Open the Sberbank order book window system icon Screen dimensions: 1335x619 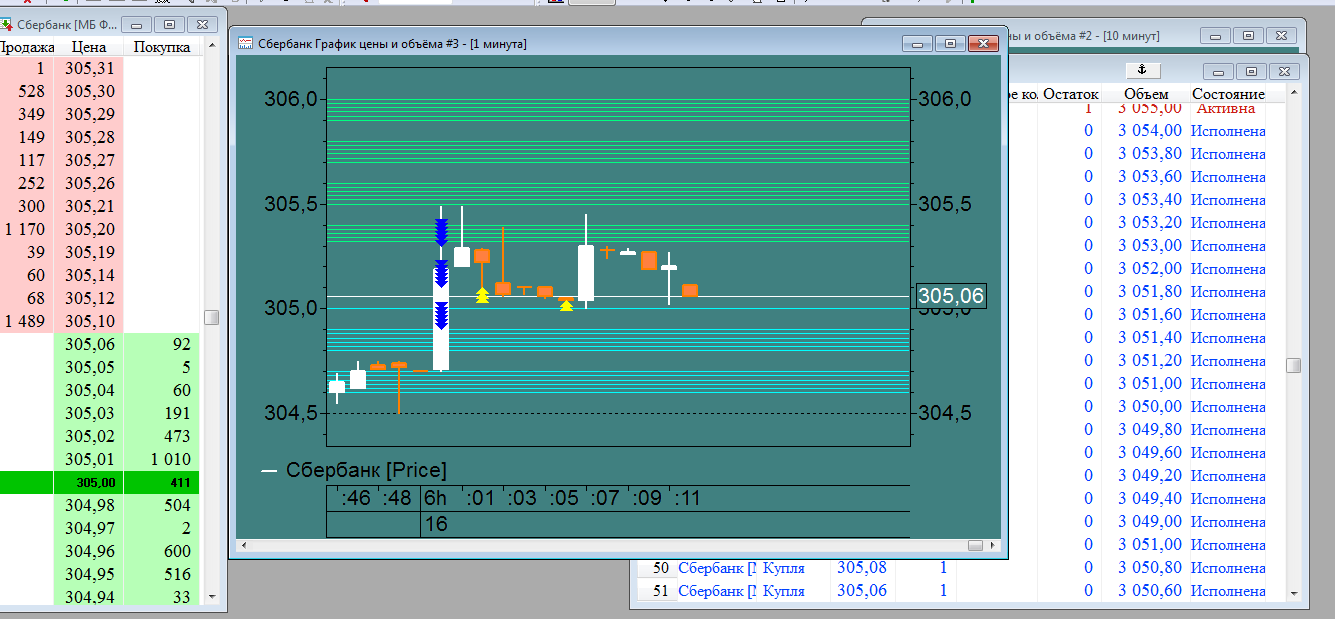click(5, 23)
